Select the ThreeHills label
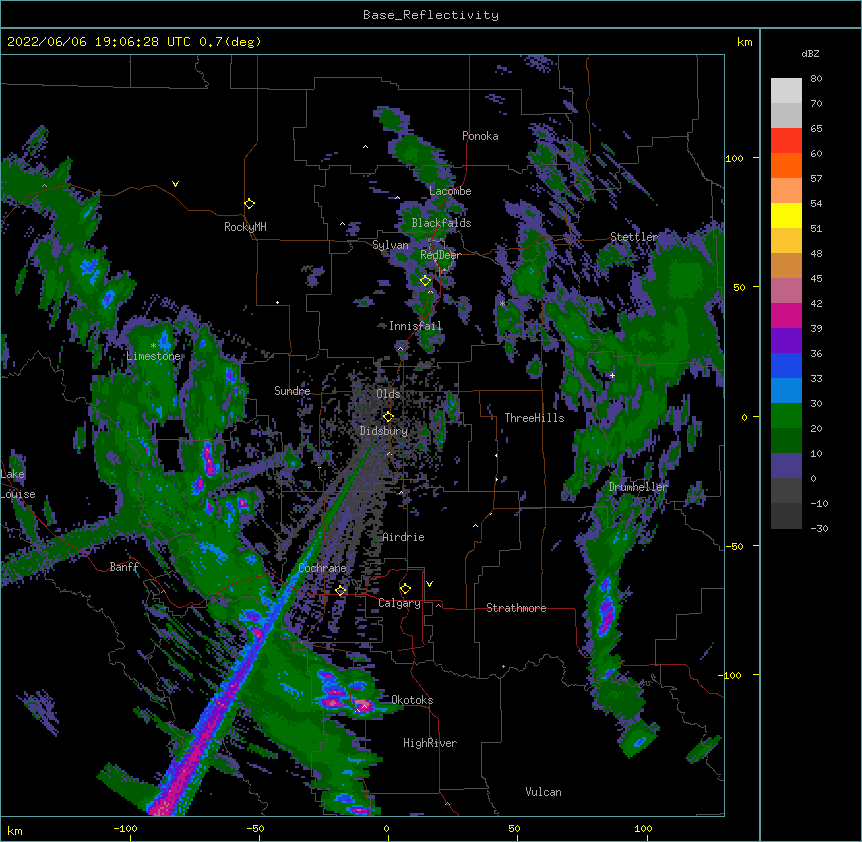This screenshot has height=842, width=862. 534,418
